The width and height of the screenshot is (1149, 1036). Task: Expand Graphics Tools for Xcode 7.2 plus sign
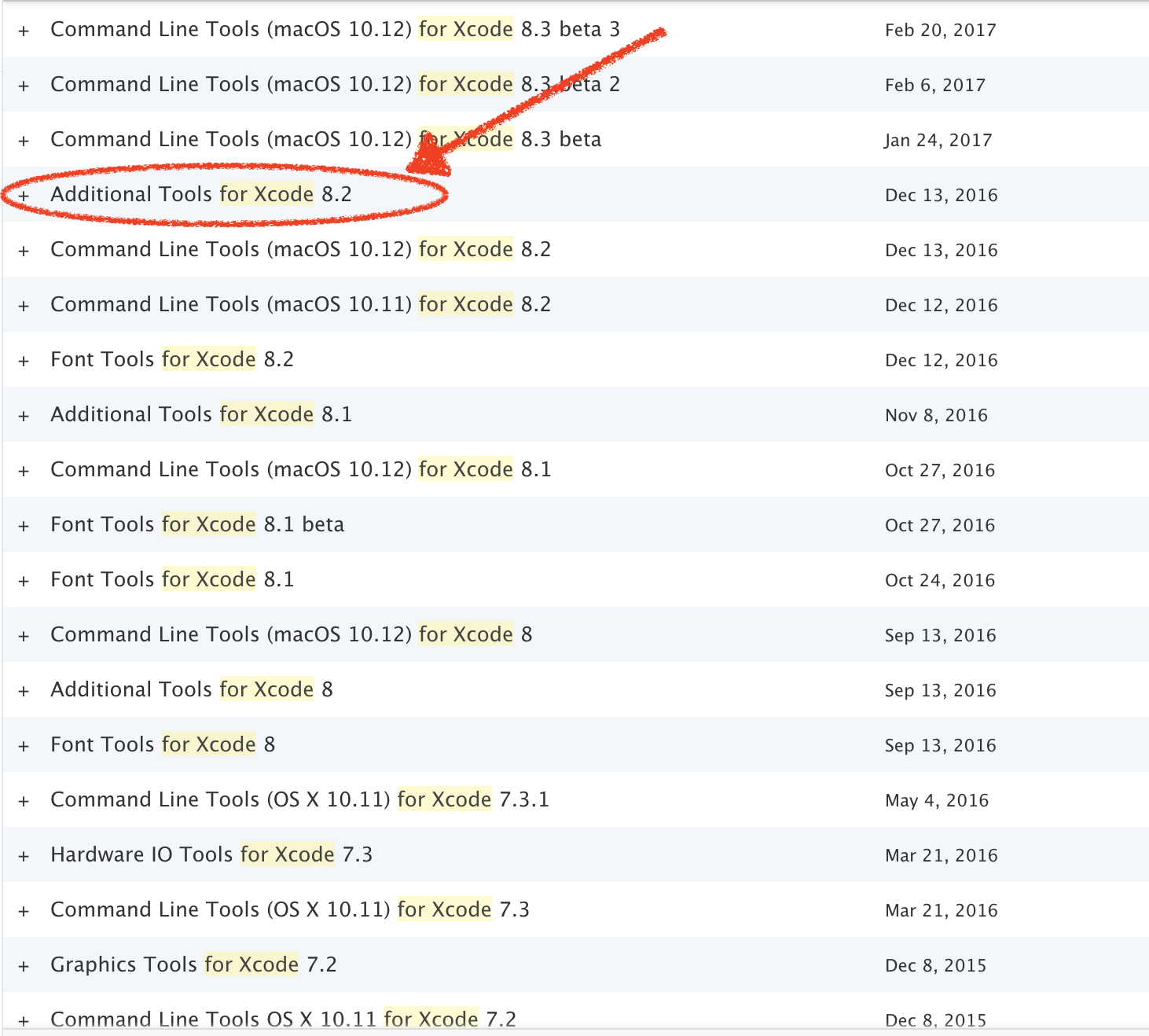(x=24, y=967)
